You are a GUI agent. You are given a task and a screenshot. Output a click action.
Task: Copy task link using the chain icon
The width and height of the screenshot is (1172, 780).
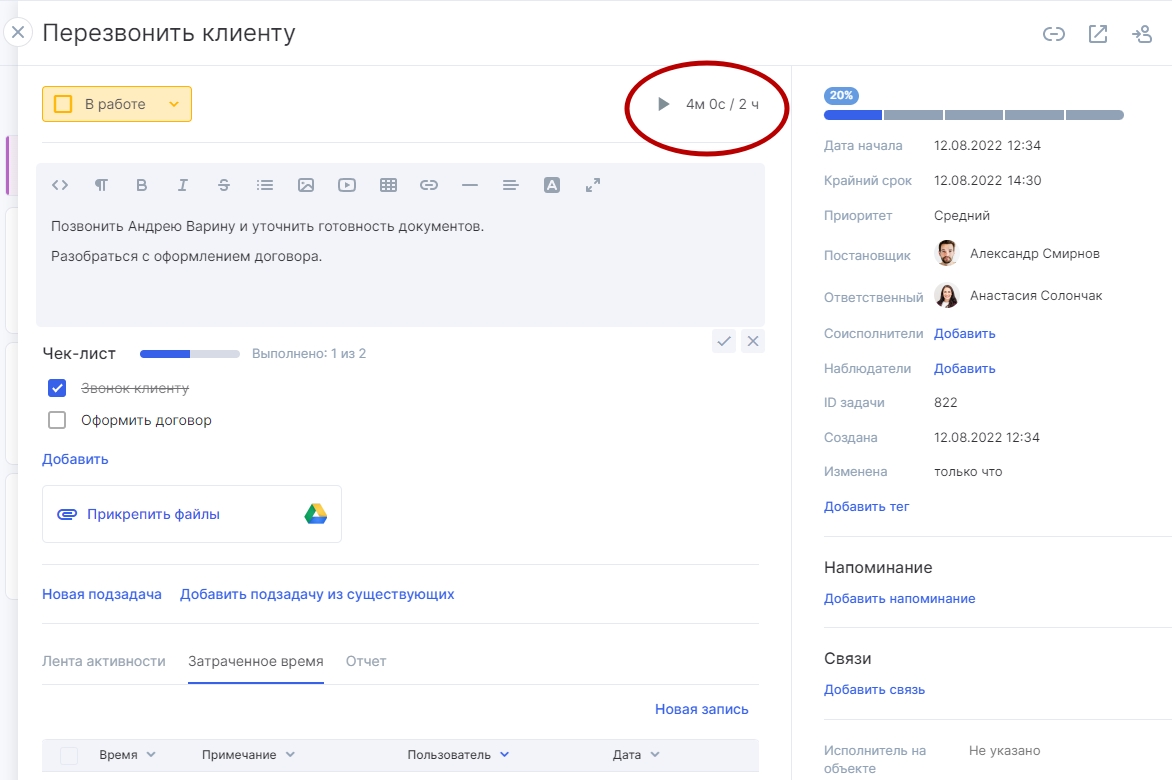[x=1053, y=34]
